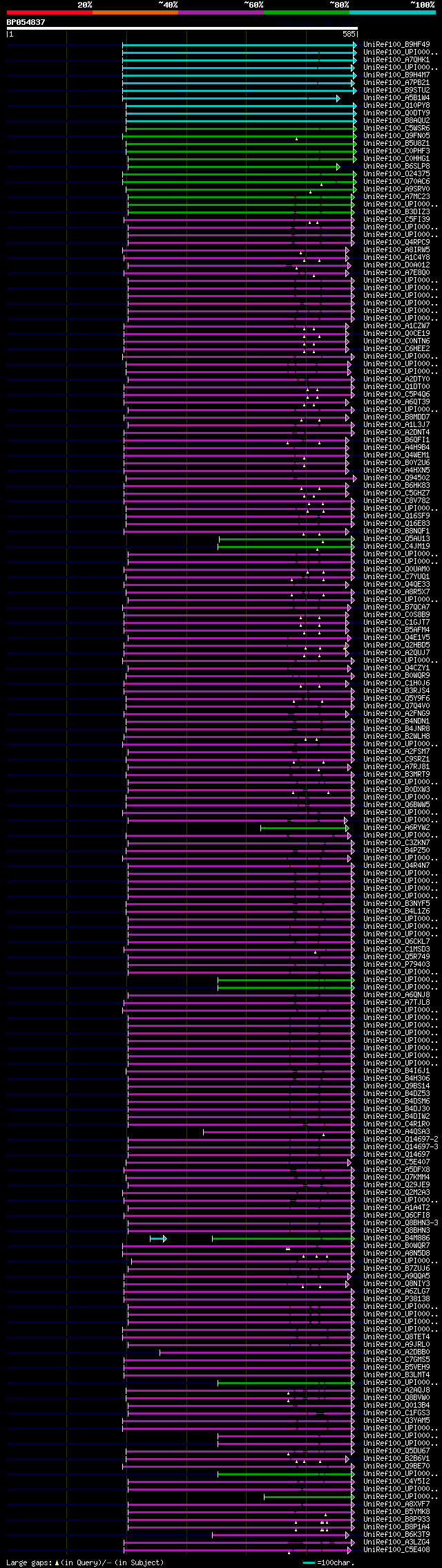Click hit label UniRef100_C3ZKN7
Screen dimensions: 442x1568
396,842
